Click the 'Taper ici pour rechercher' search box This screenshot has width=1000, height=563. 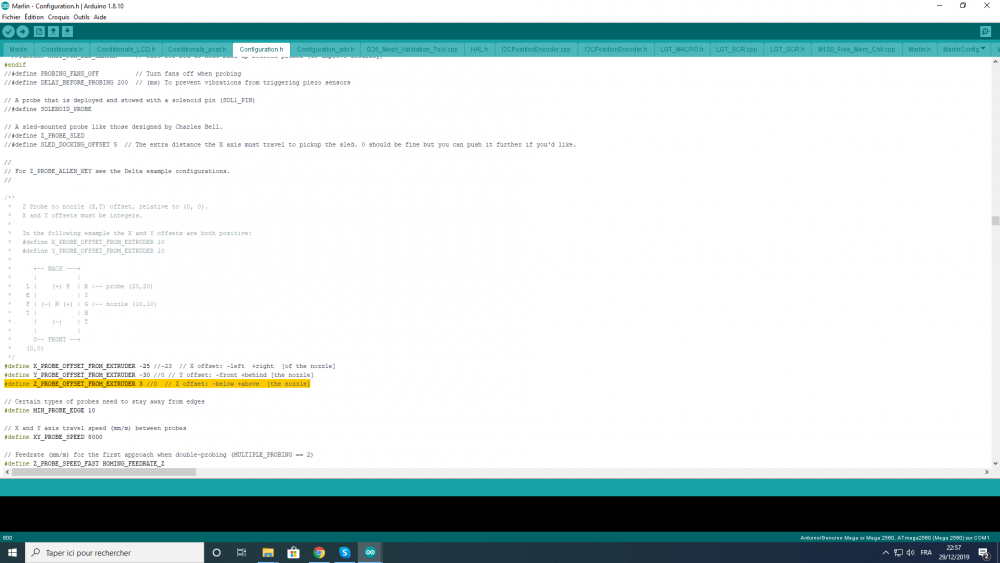115,553
